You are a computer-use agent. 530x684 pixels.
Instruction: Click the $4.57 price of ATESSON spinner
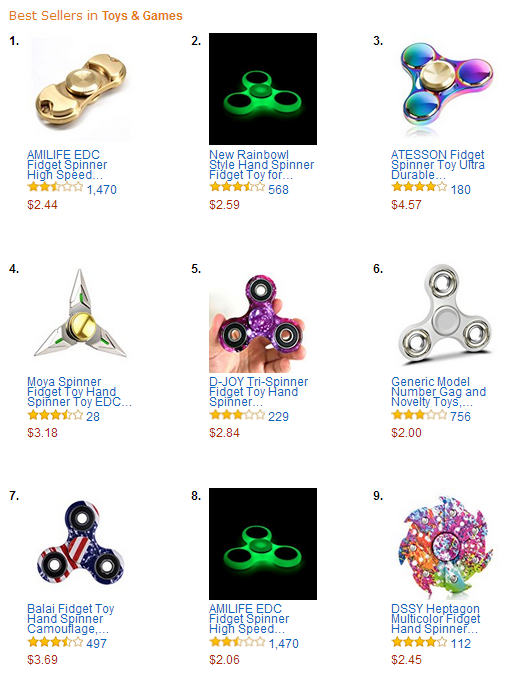coord(406,205)
